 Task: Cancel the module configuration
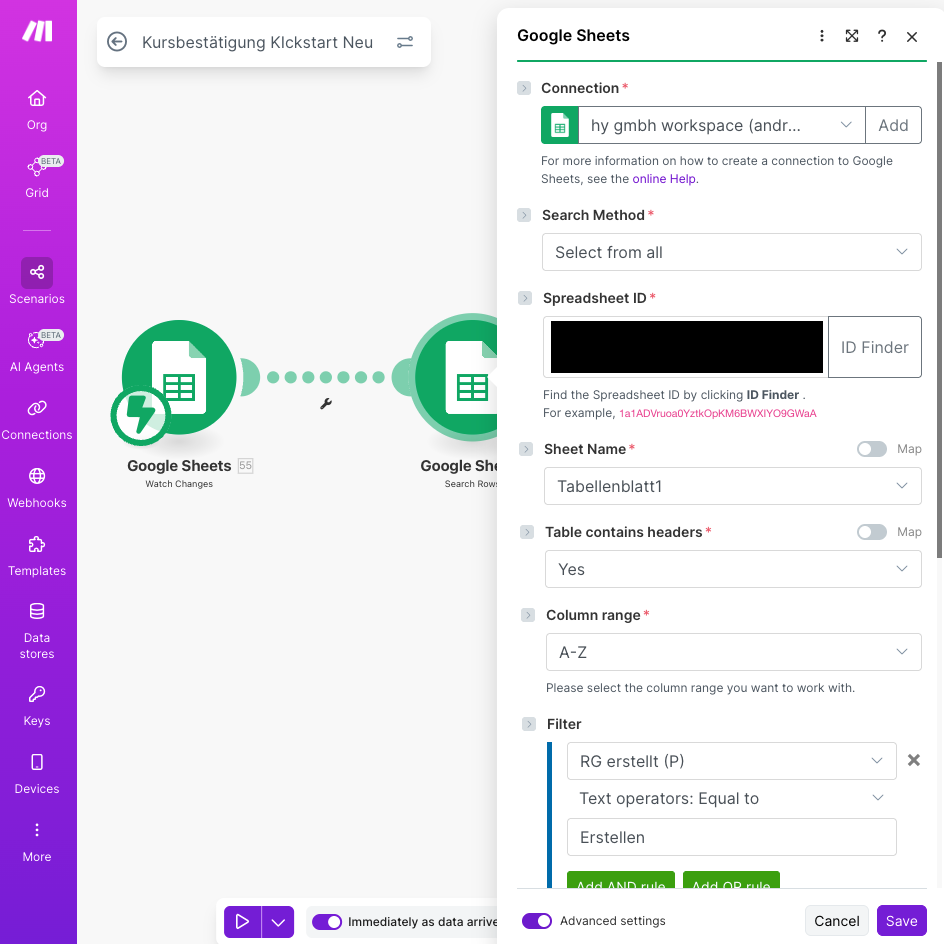point(837,921)
